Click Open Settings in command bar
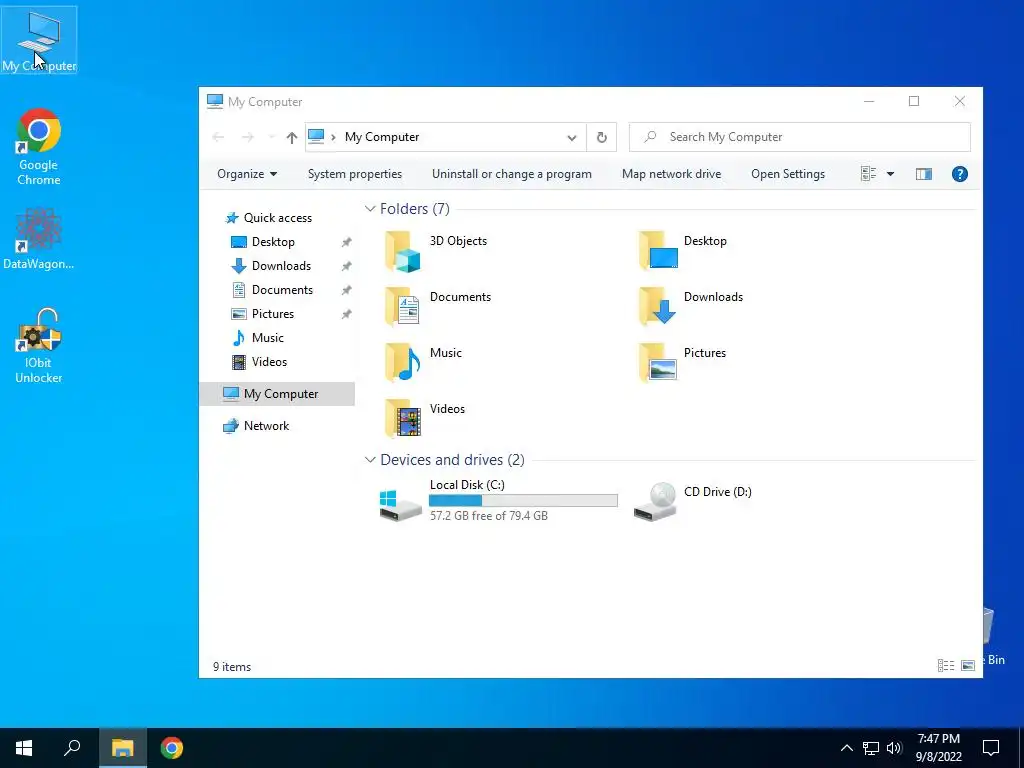 (788, 174)
